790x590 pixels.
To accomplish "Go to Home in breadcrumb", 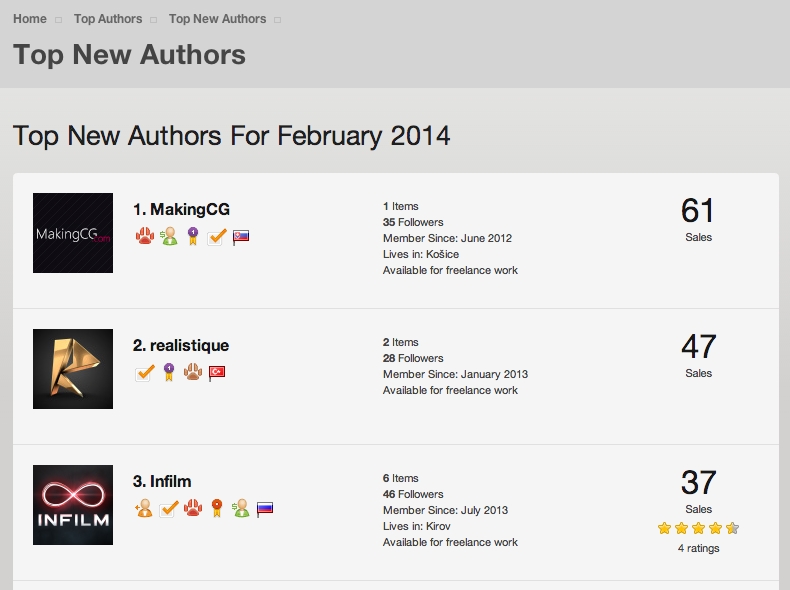I will pos(30,19).
